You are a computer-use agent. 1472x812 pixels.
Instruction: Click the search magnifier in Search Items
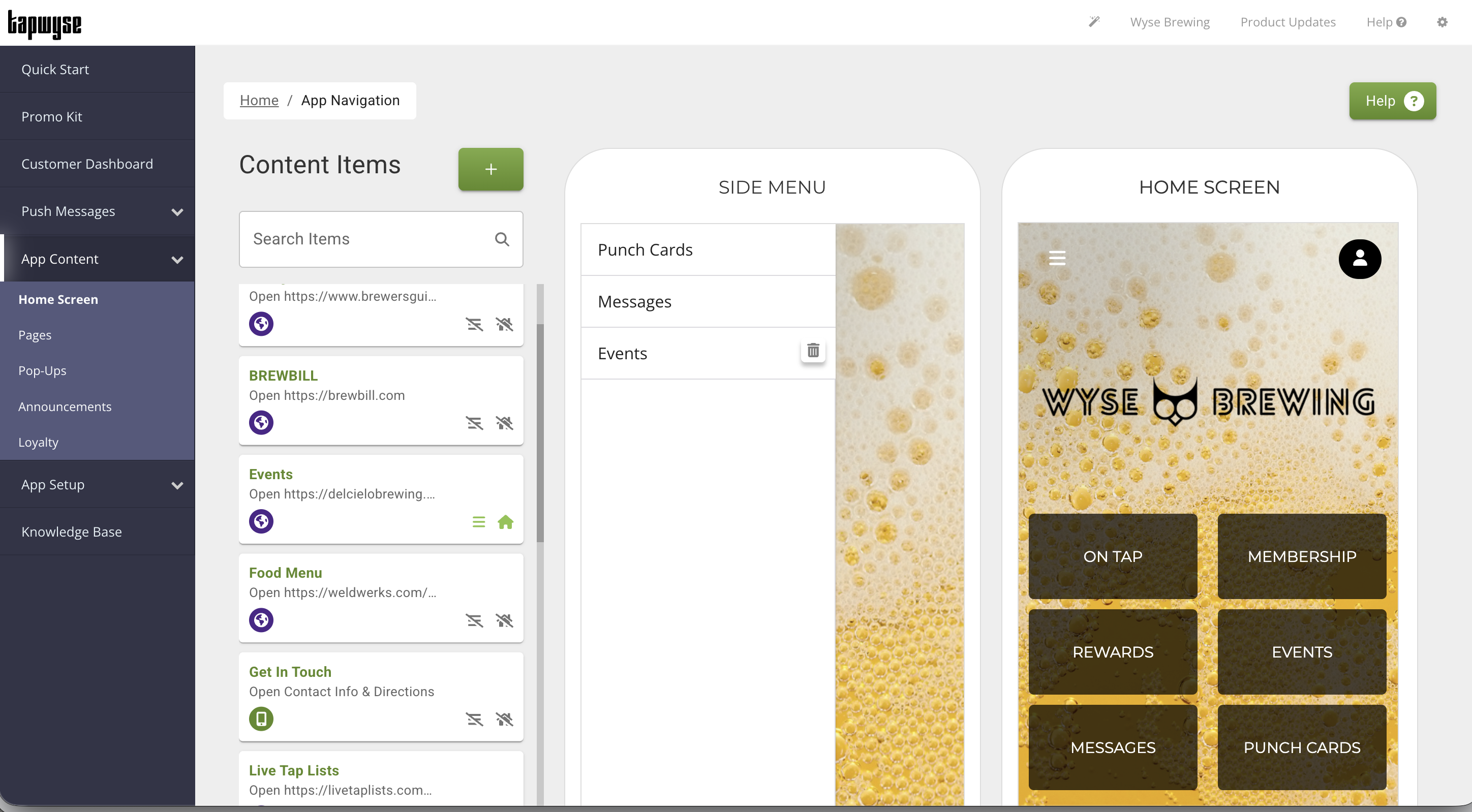[x=502, y=239]
